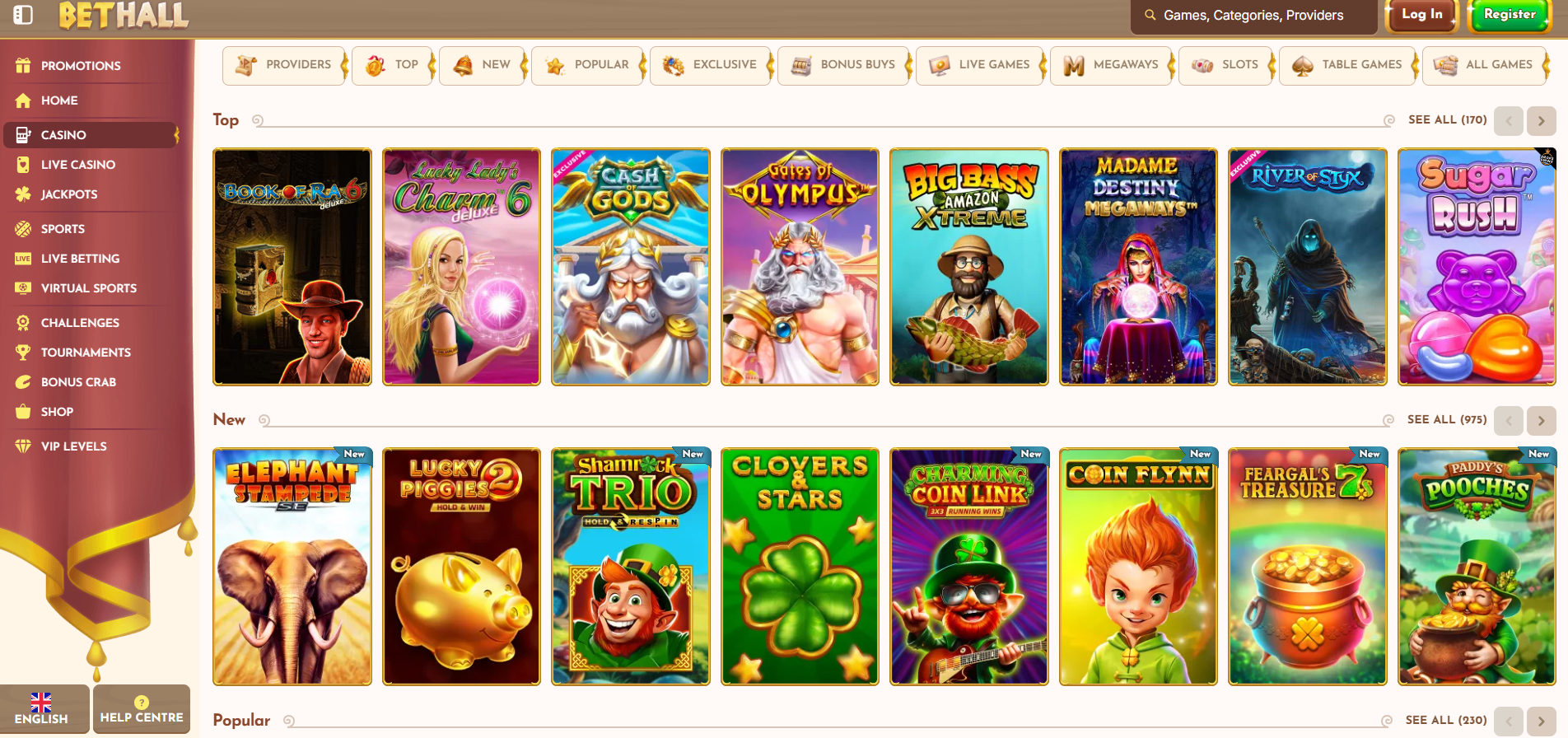
Task: Open Madame Destiny Megaways game
Action: [x=1138, y=267]
